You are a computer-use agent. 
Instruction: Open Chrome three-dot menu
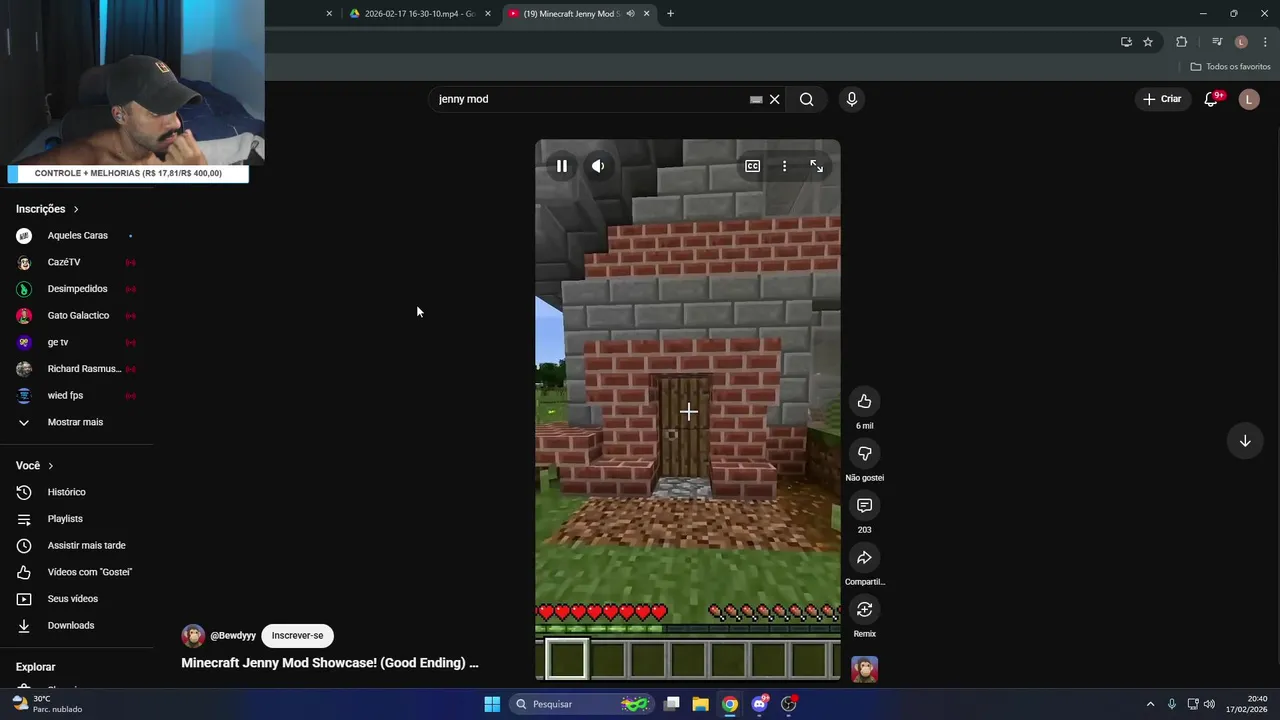(x=1263, y=42)
